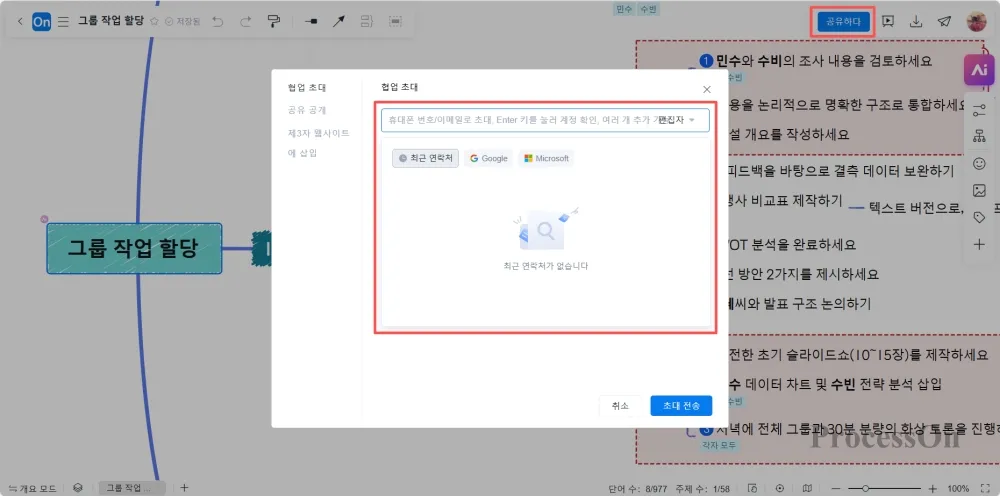Open the presentation play icon

(x=887, y=21)
